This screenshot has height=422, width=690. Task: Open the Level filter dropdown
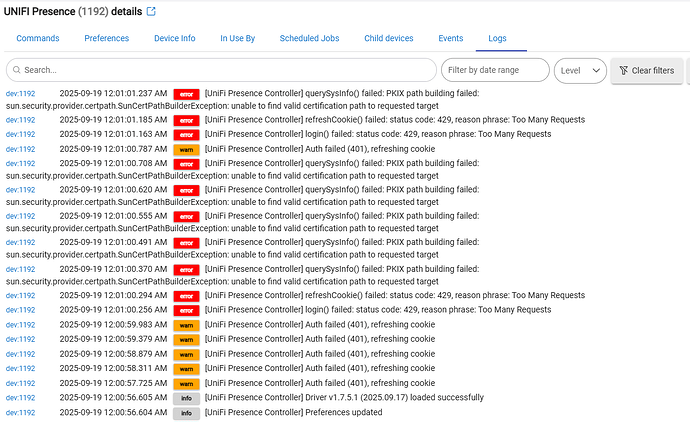pos(580,70)
